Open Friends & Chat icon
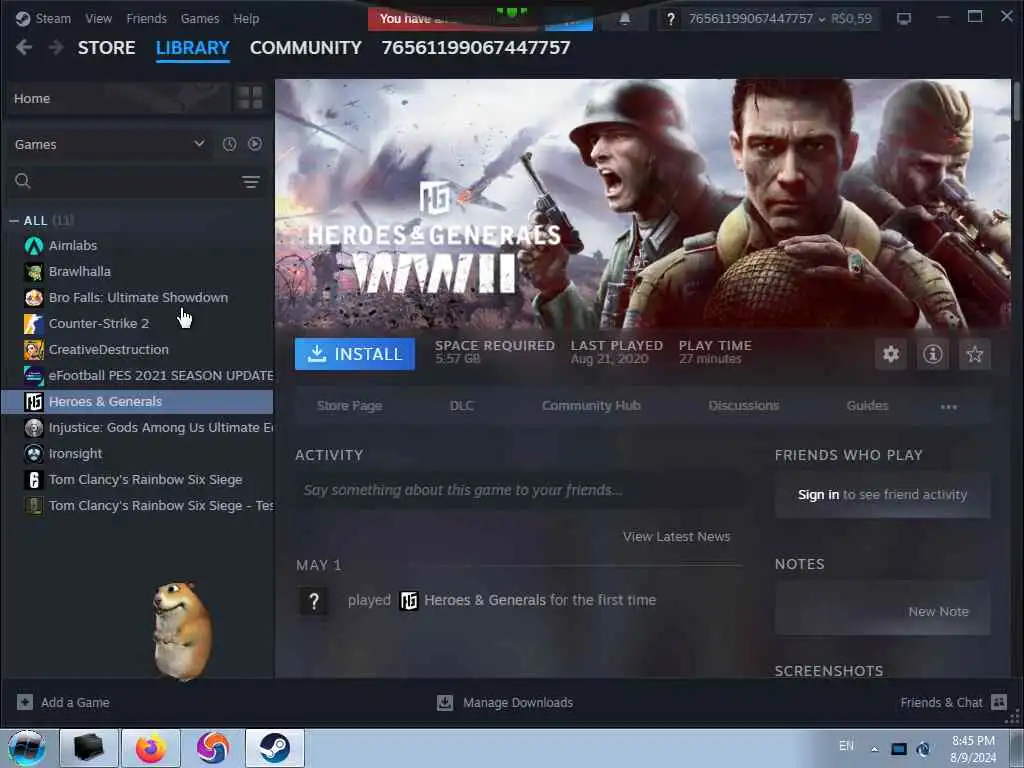 point(999,702)
